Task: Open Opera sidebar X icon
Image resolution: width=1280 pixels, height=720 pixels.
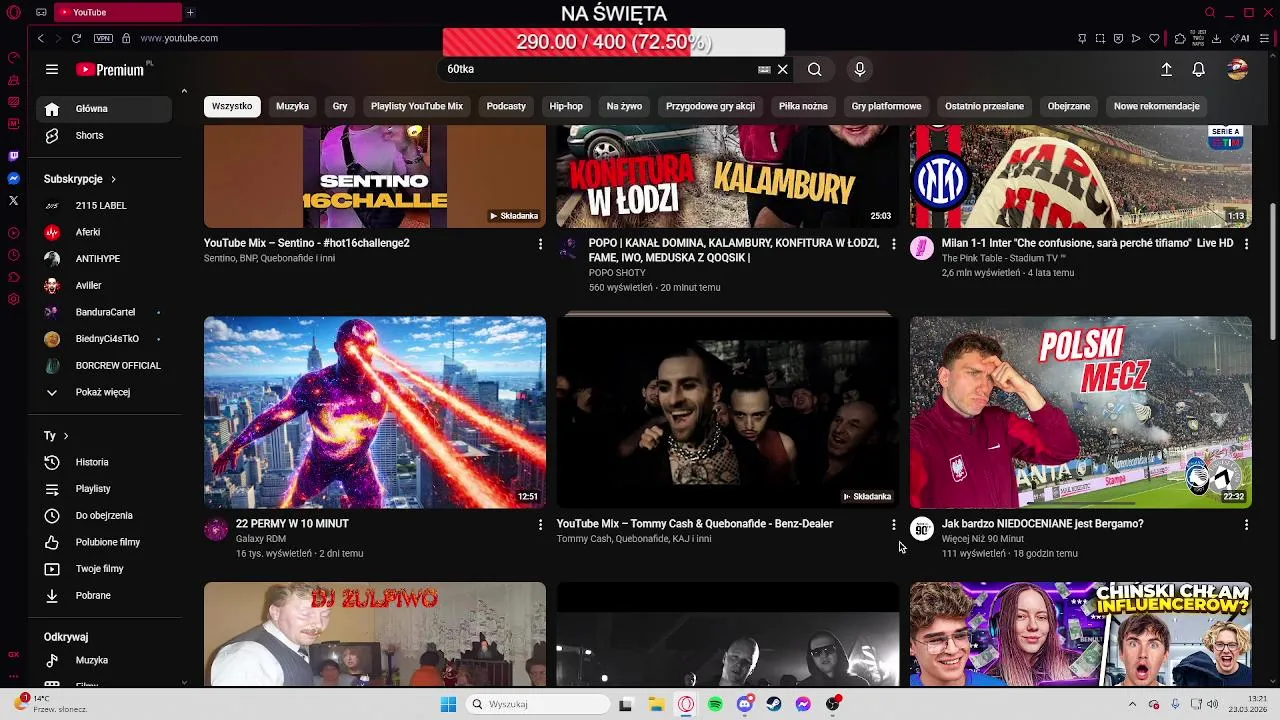Action: coord(13,200)
